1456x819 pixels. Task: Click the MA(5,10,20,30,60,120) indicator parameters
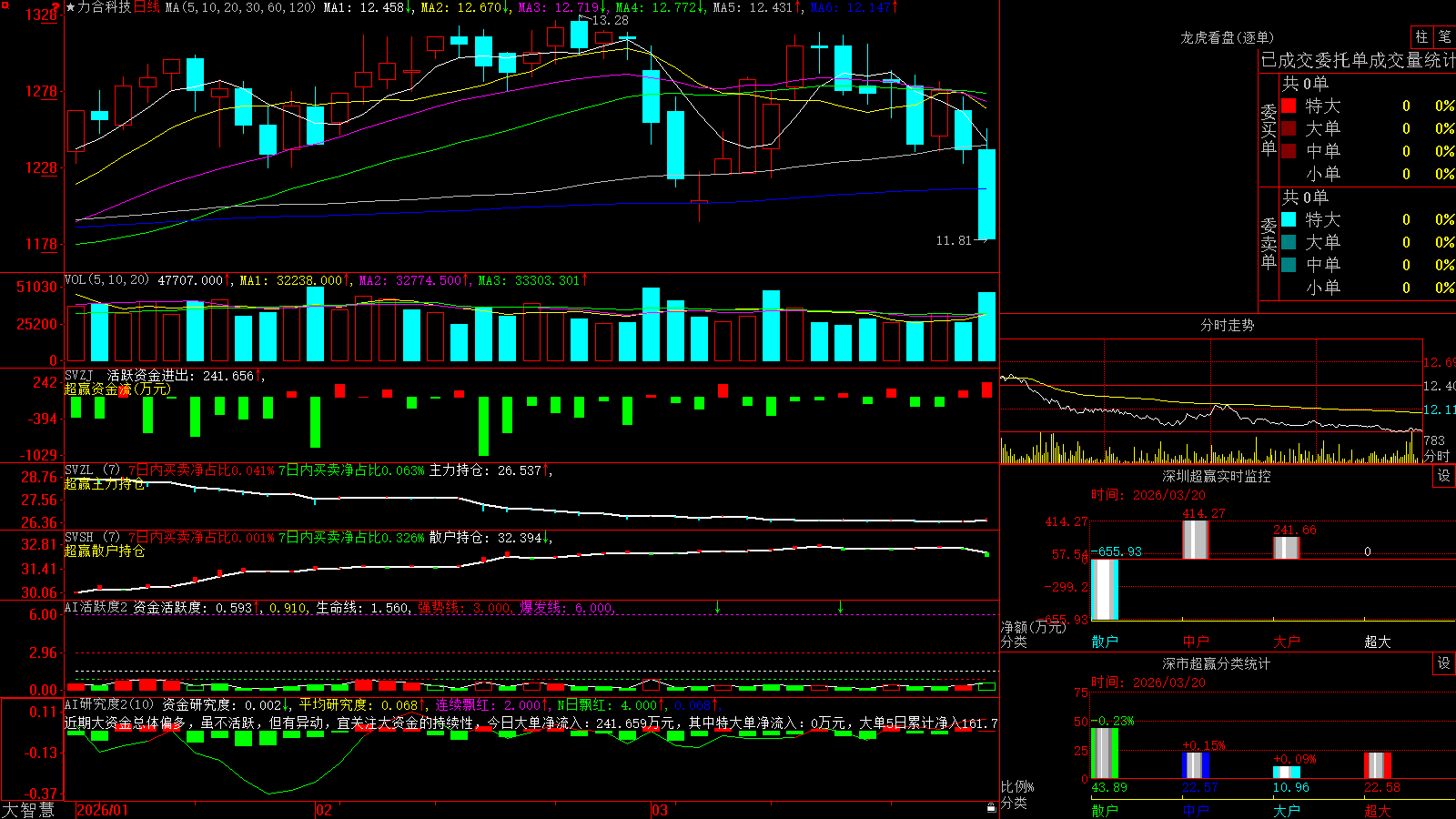pyautogui.click(x=240, y=7)
